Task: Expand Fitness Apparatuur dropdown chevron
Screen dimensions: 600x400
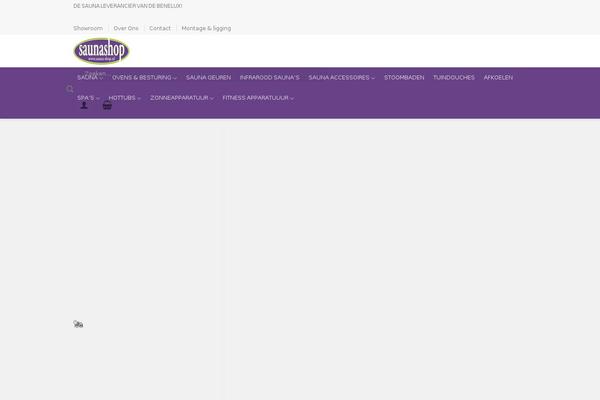Action: (x=292, y=98)
